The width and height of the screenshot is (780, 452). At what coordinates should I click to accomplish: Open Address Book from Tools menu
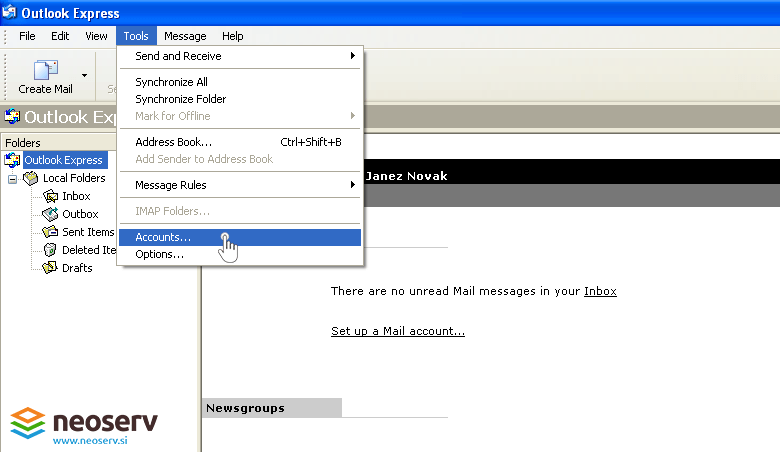(x=240, y=142)
